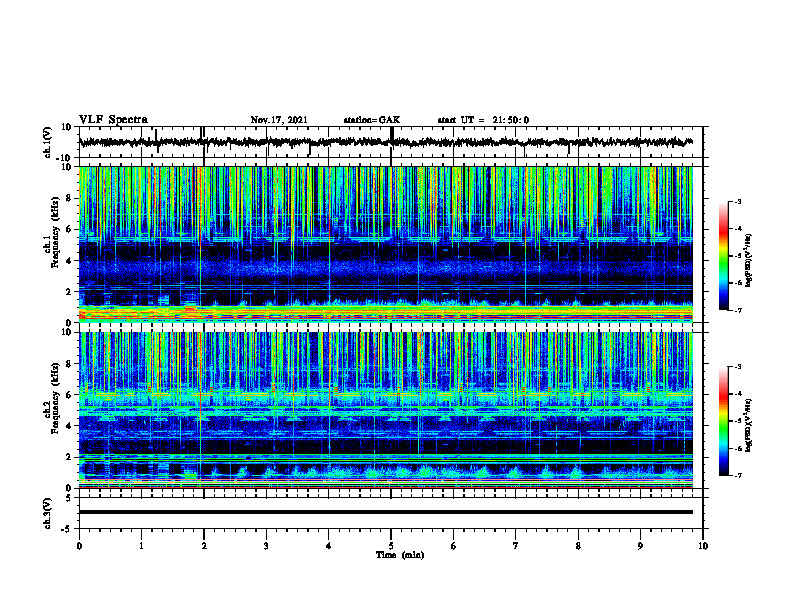Click the ch.1 spectrogram color scale bar
The height and width of the screenshot is (612, 792).
(x=723, y=256)
